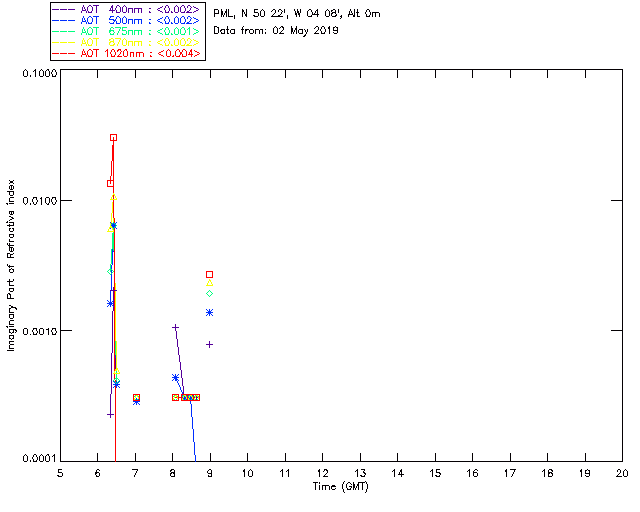Image resolution: width=640 pixels, height=512 pixels.
Task: Click the y-axis tick label 0.0010
Action: pyautogui.click(x=40, y=331)
